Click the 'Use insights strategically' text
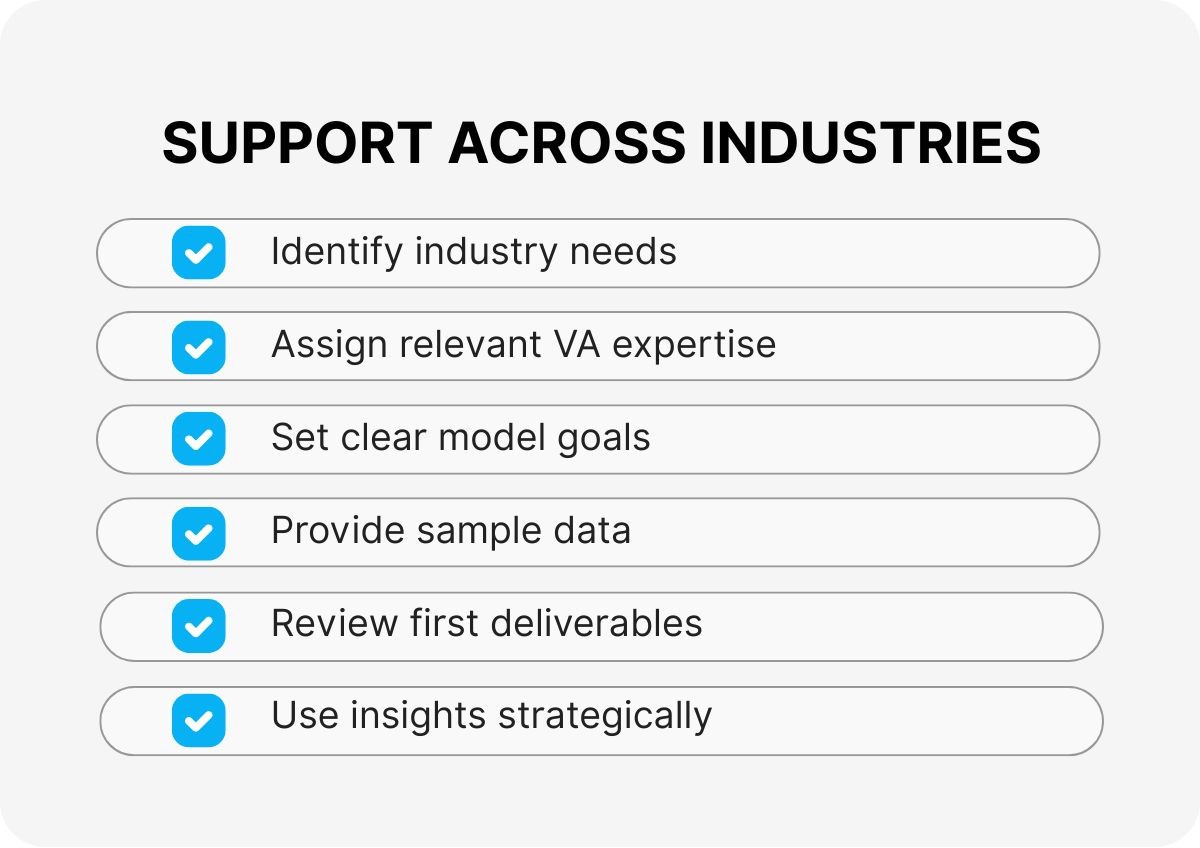The width and height of the screenshot is (1200, 848). pos(491,717)
